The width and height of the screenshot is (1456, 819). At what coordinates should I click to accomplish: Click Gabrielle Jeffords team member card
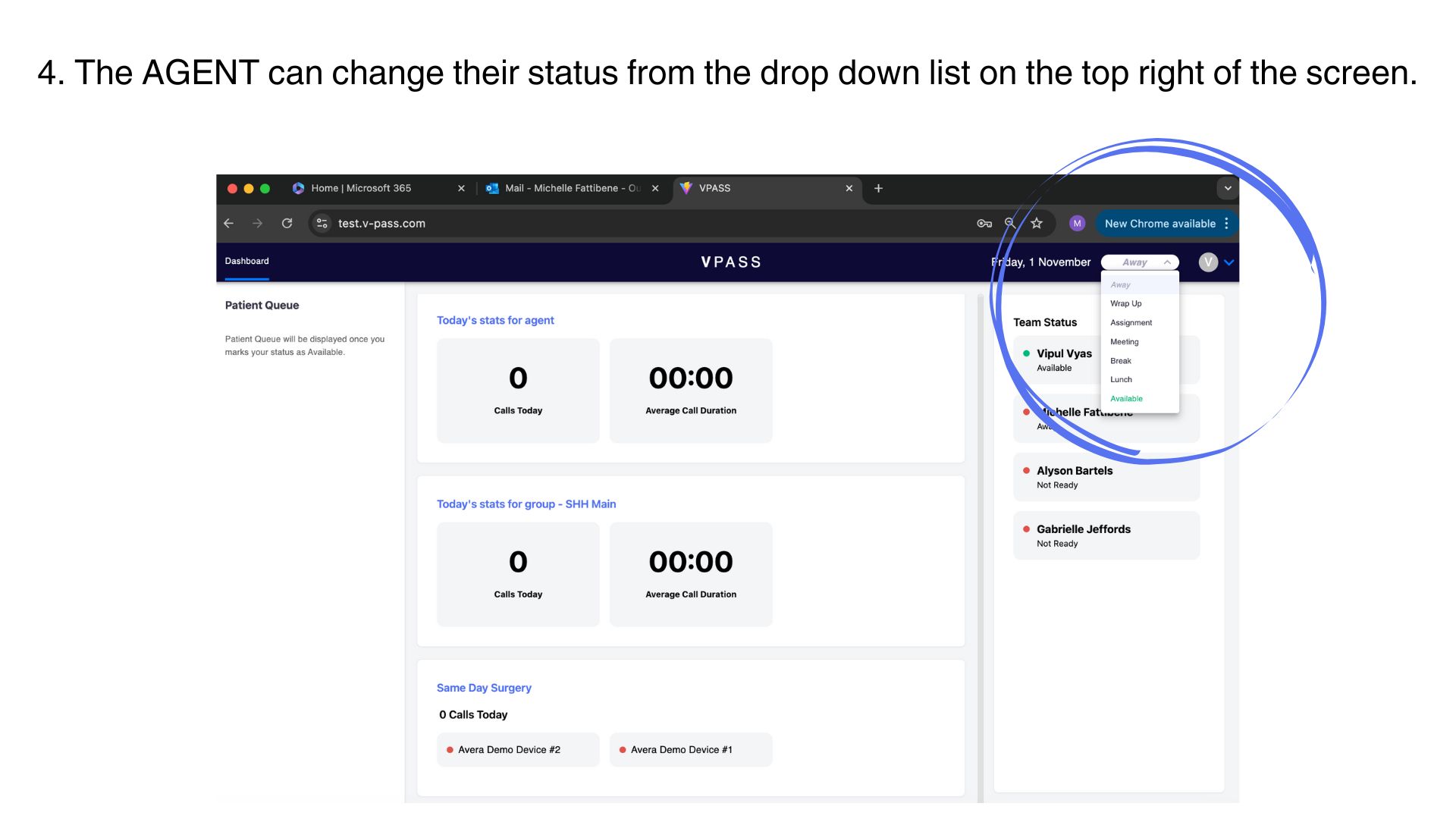click(x=1106, y=535)
